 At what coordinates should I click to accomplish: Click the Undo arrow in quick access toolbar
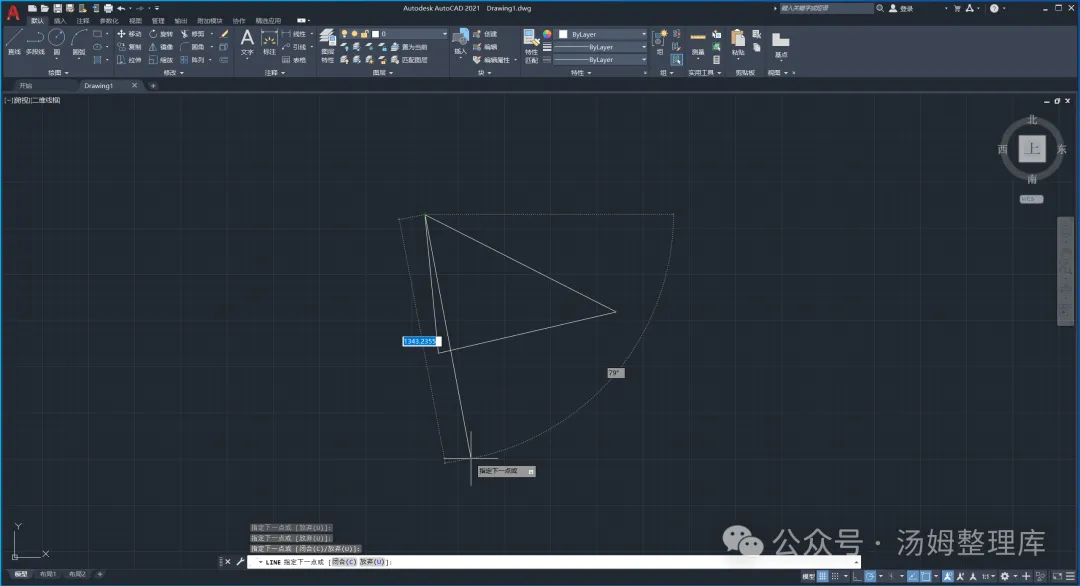coord(121,8)
